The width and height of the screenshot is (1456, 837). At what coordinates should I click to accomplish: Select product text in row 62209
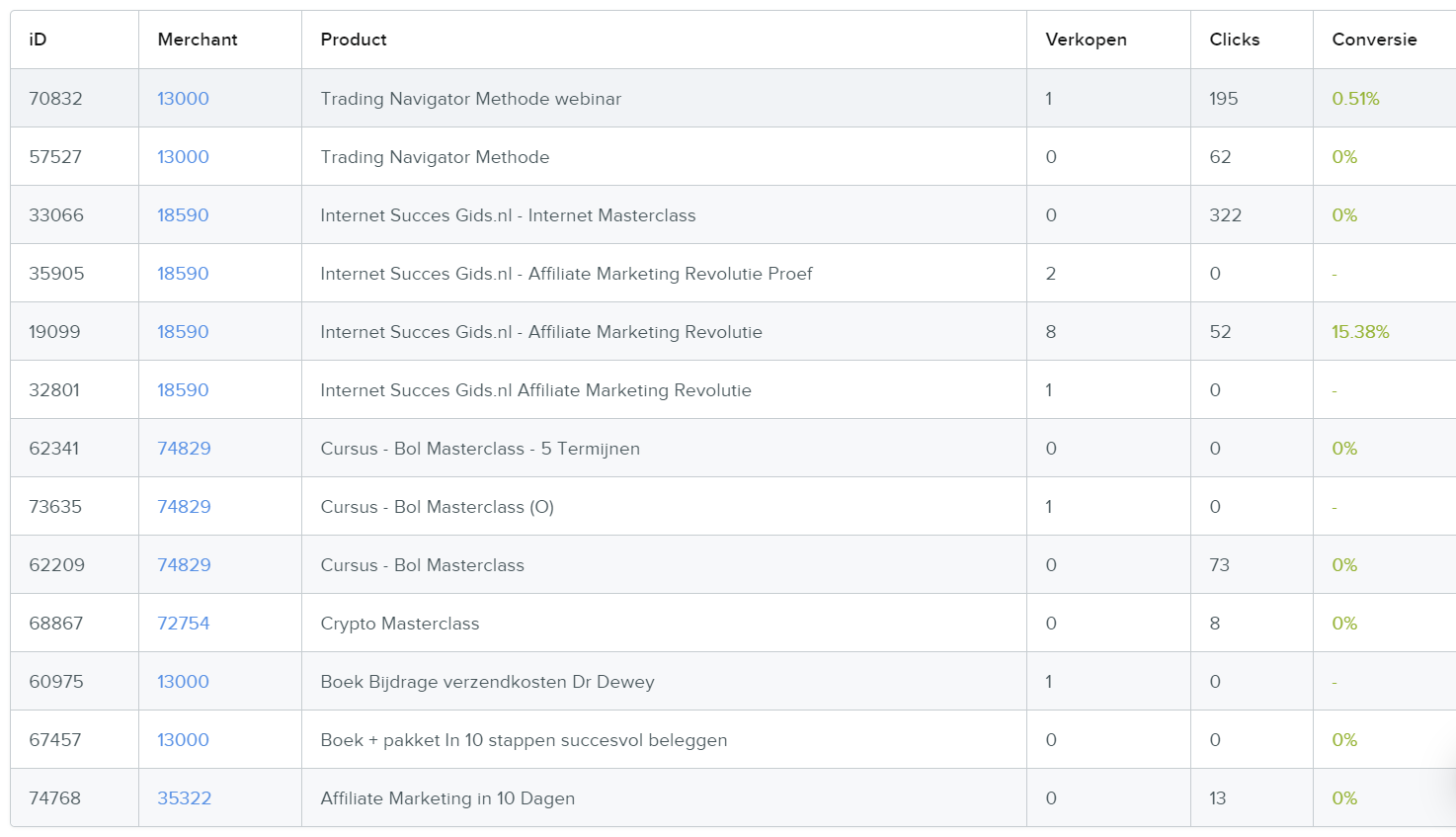(422, 565)
